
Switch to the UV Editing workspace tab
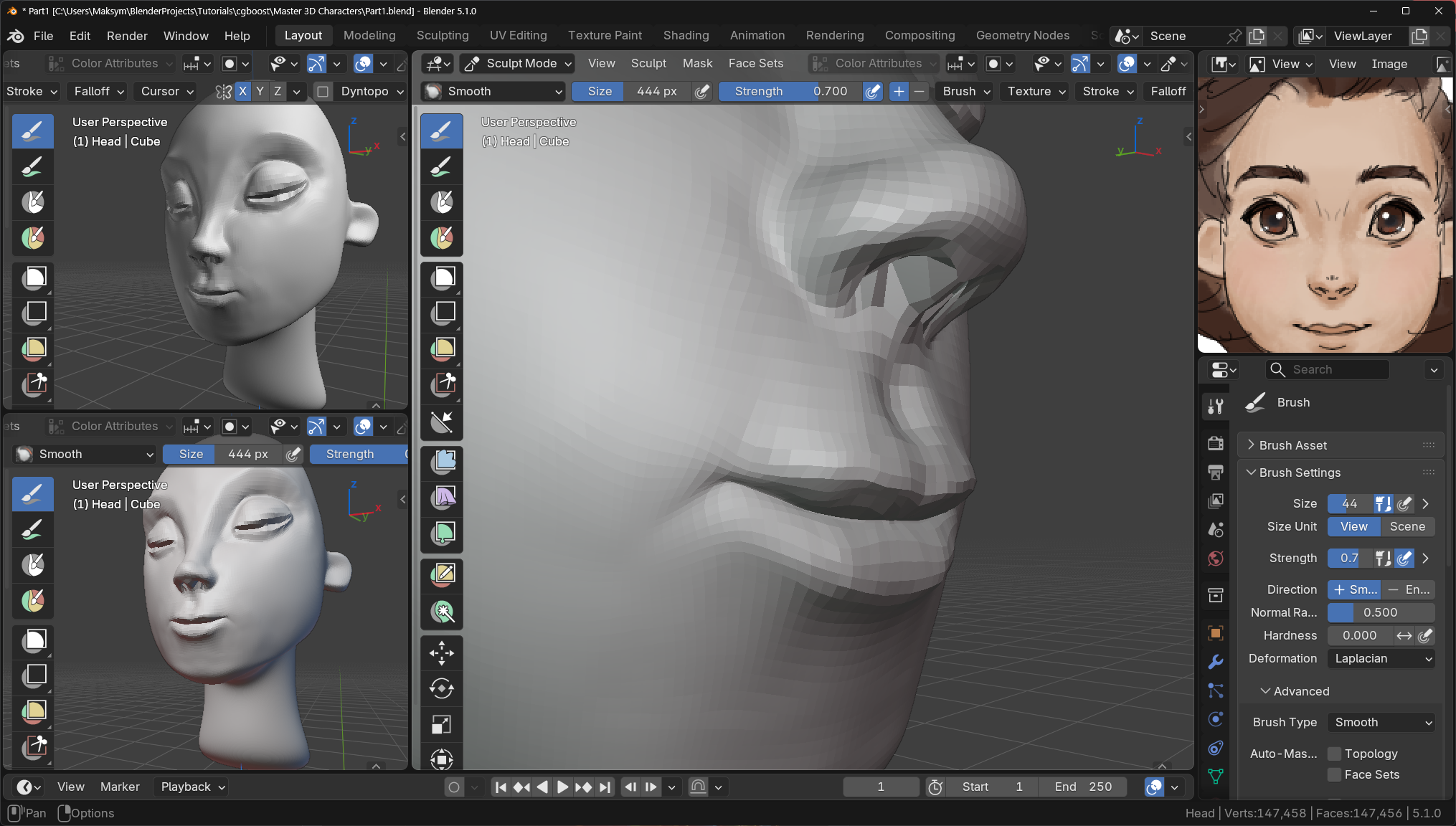click(x=518, y=35)
